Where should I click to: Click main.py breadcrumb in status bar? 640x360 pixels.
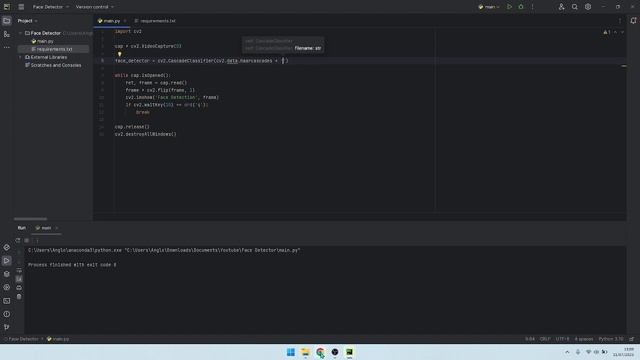58,339
